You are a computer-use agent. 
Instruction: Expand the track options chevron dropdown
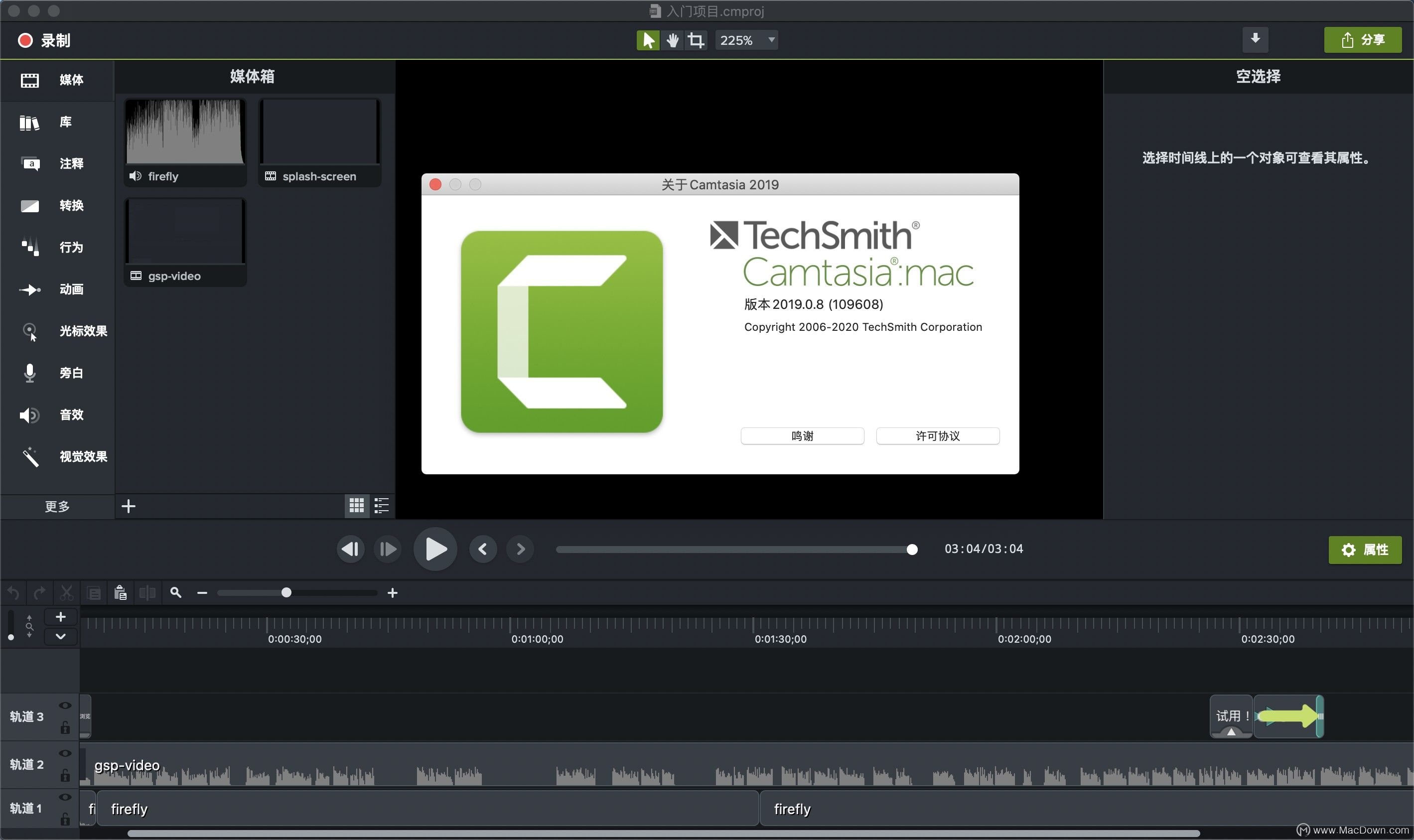[61, 636]
